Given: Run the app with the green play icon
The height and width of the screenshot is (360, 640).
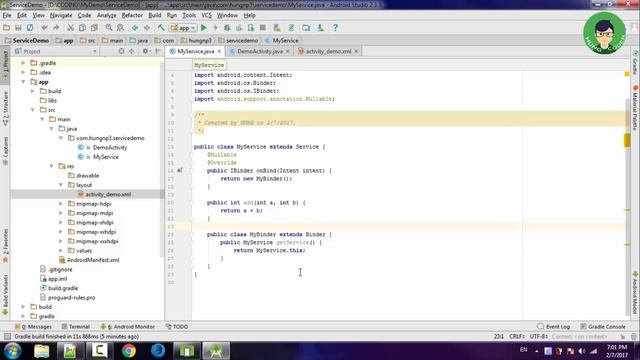Looking at the screenshot, I should 204,28.
